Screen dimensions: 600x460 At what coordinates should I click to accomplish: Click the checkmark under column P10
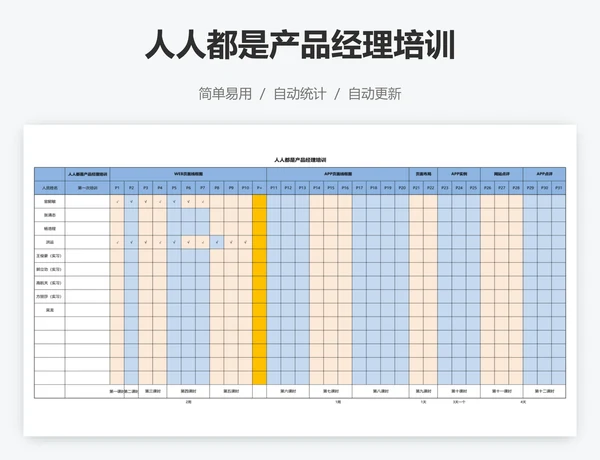(x=245, y=242)
